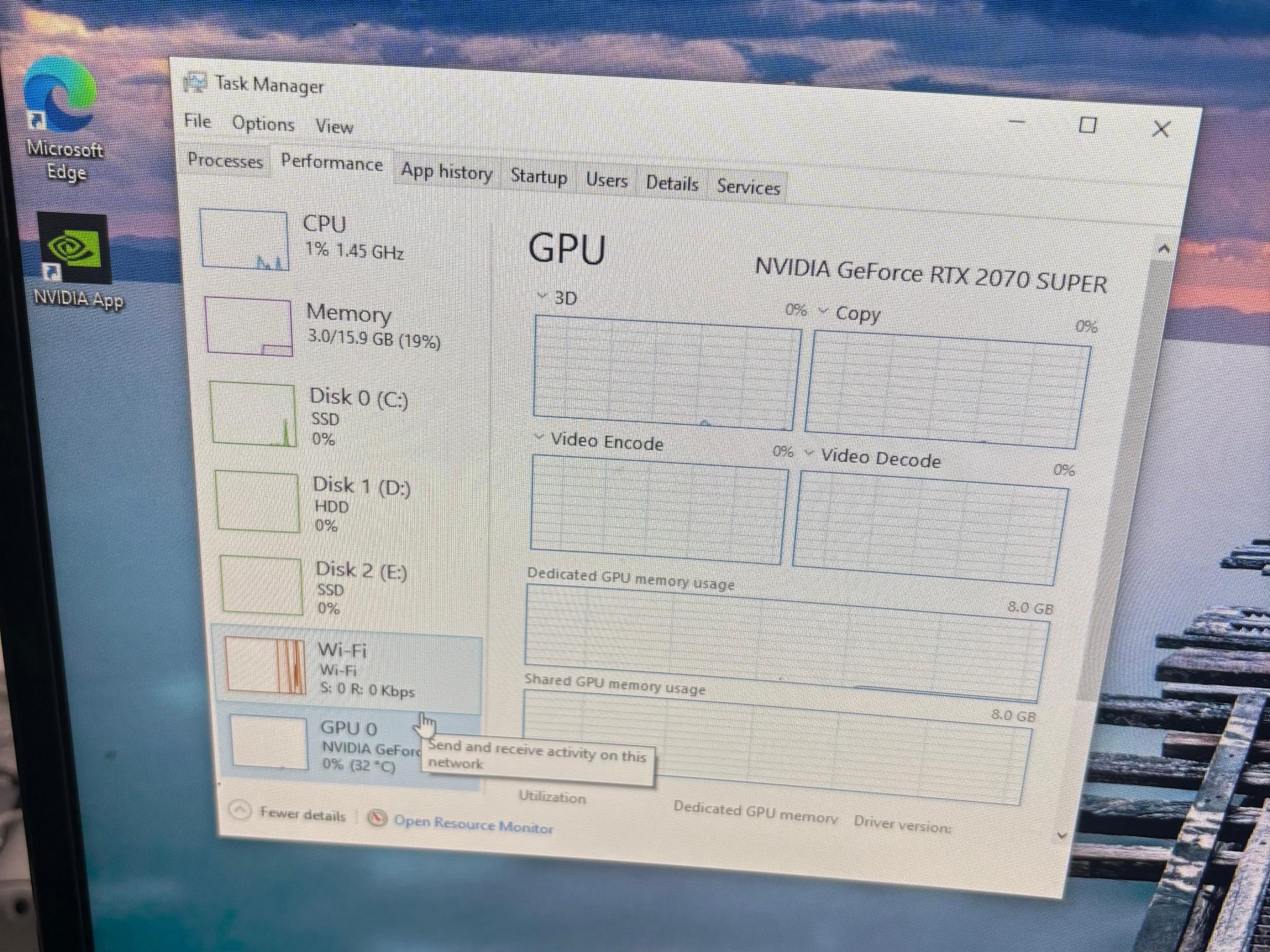1270x952 pixels.
Task: Click the Resource Monitor icon near the bottom
Action: click(x=378, y=818)
